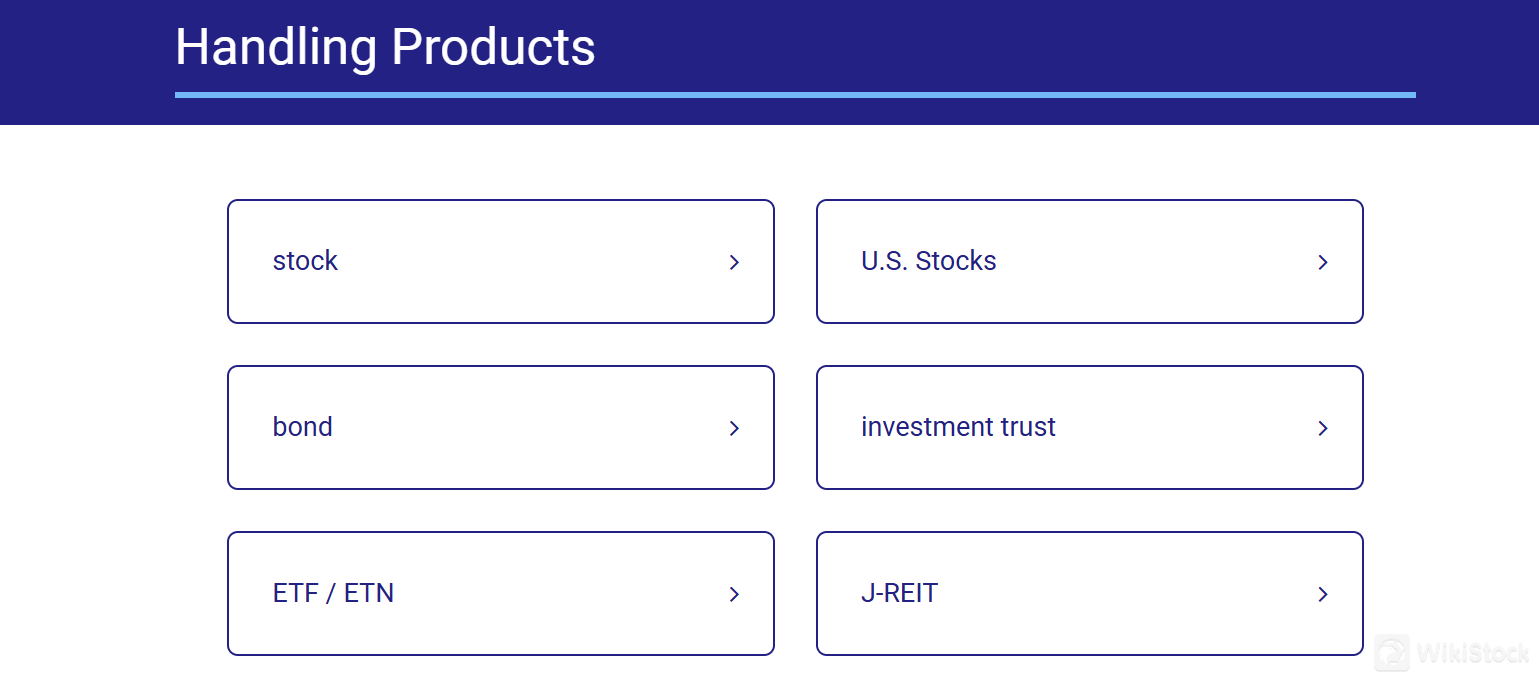Click the arrow next to investment trust

[x=1323, y=428]
